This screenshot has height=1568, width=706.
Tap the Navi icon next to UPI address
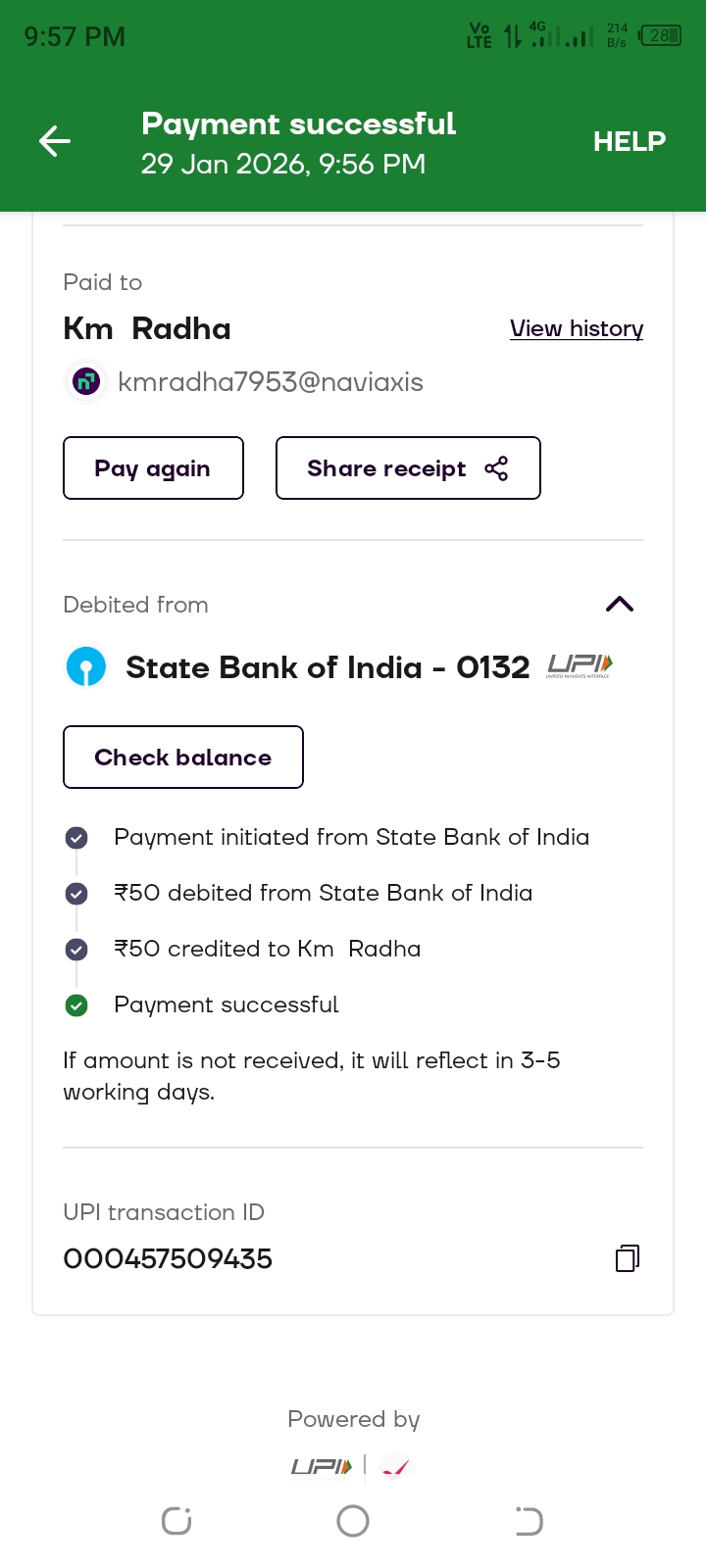click(86, 381)
